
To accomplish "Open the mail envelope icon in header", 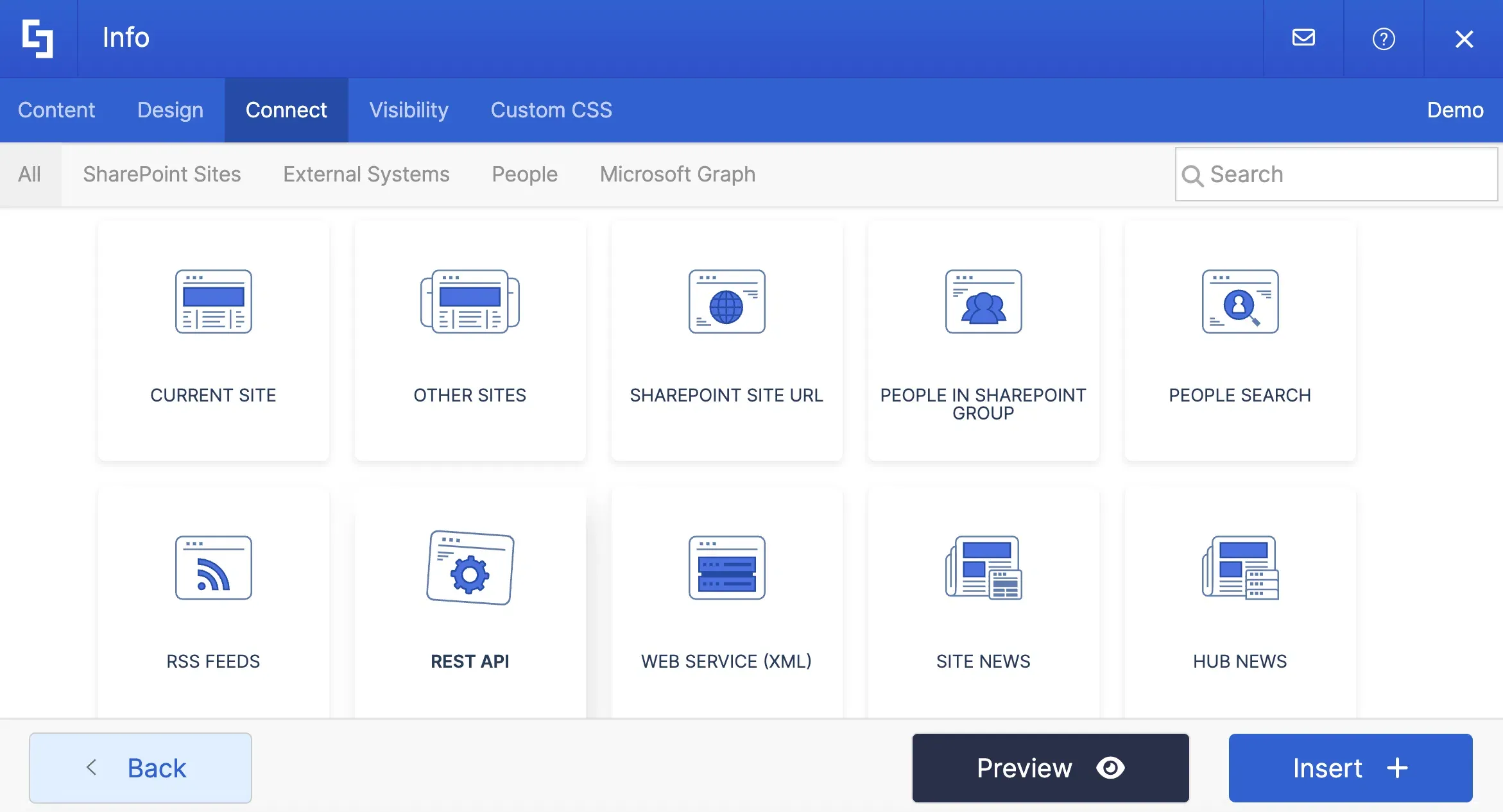I will click(x=1303, y=38).
